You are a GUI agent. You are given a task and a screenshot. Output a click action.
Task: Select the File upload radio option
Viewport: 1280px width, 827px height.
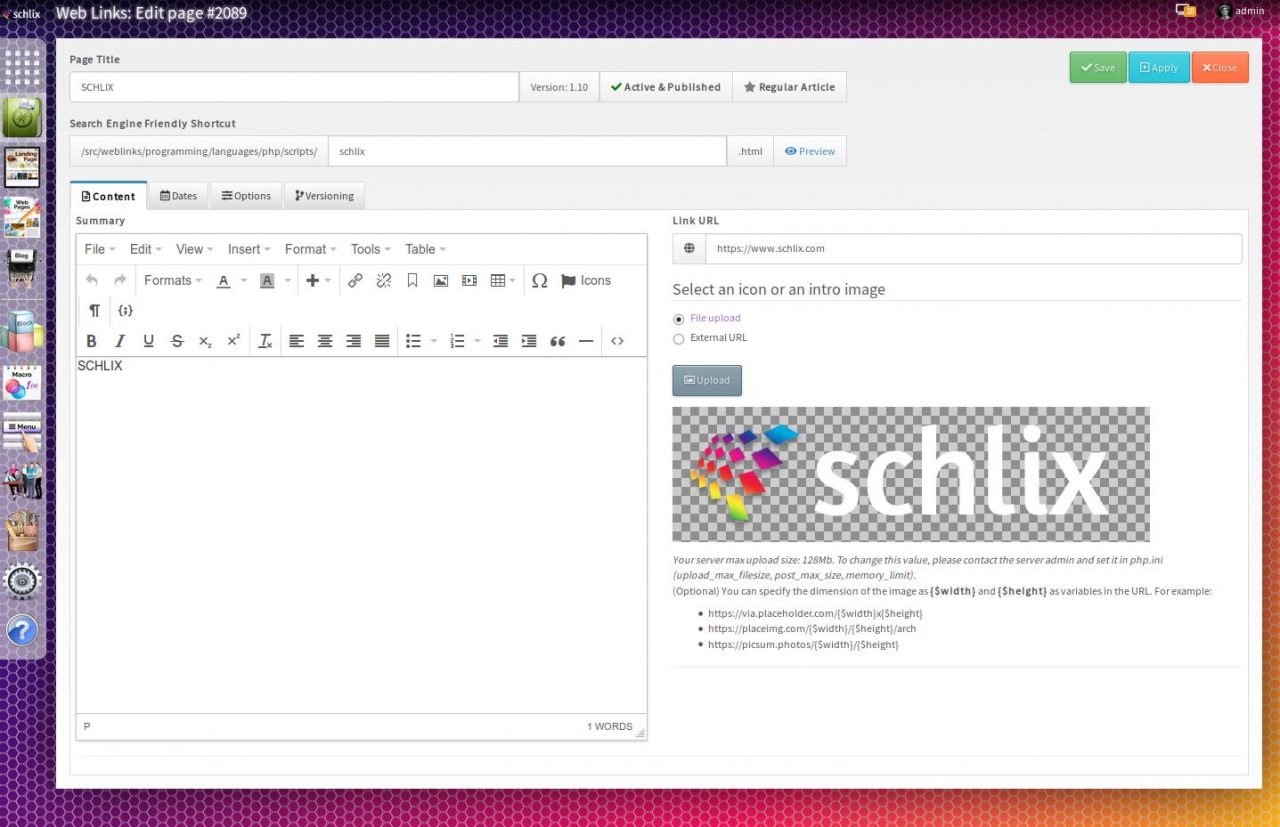(679, 319)
